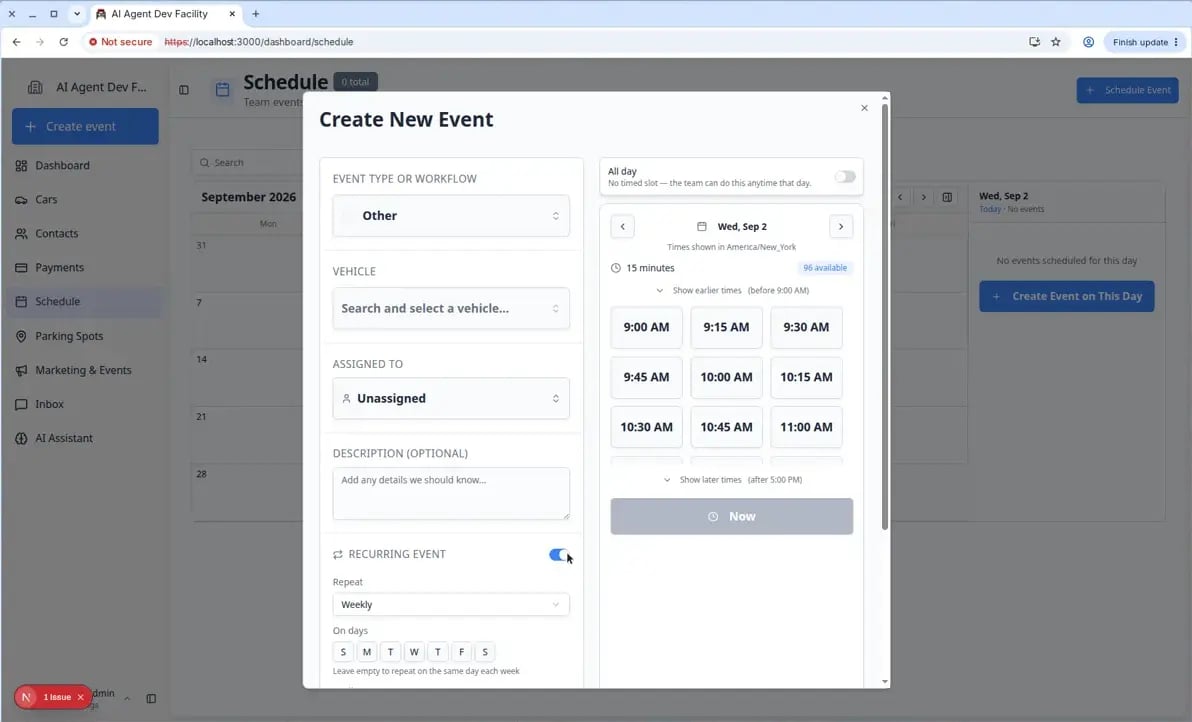Open the Event Type dropdown showing Other
Viewport: 1192px width, 722px height.
451,216
